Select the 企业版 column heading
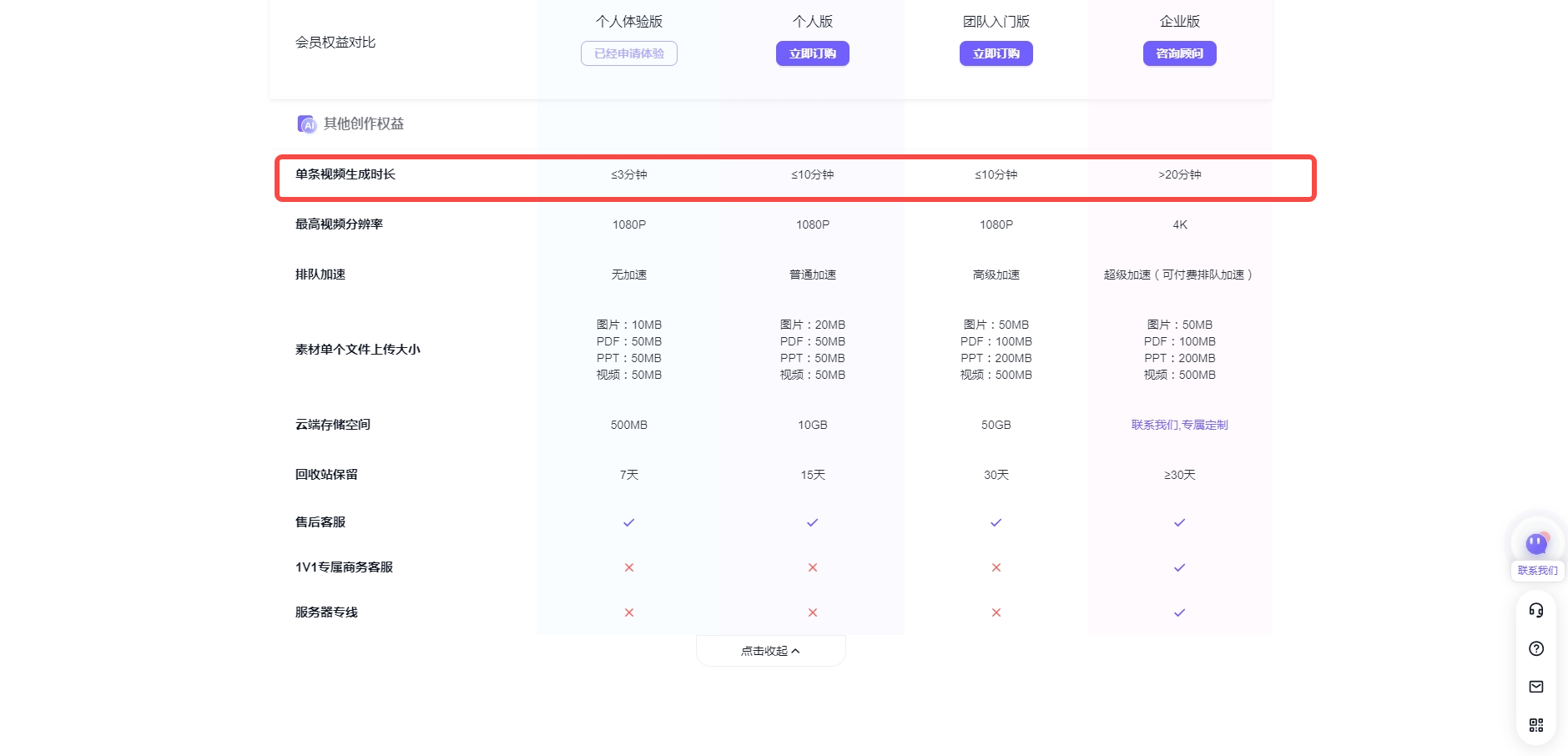 tap(1180, 22)
